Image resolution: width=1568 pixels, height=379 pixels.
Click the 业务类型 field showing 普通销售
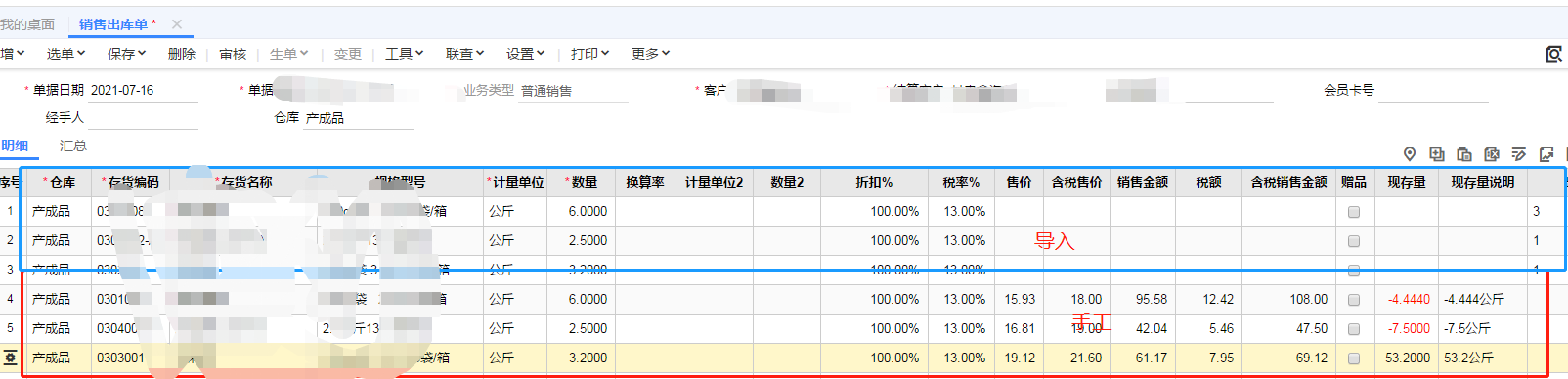pos(574,91)
